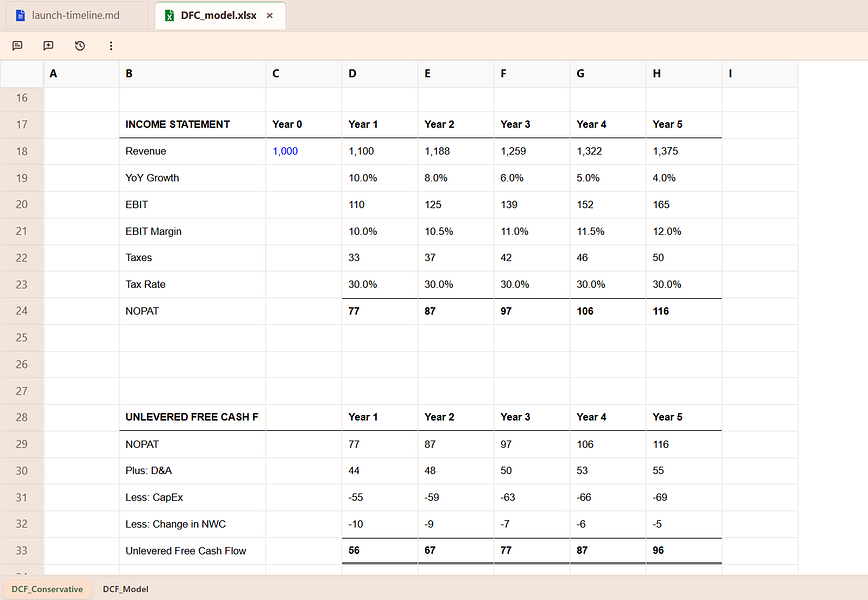Open the comments panel icon
This screenshot has width=868, height=600.
point(17,45)
